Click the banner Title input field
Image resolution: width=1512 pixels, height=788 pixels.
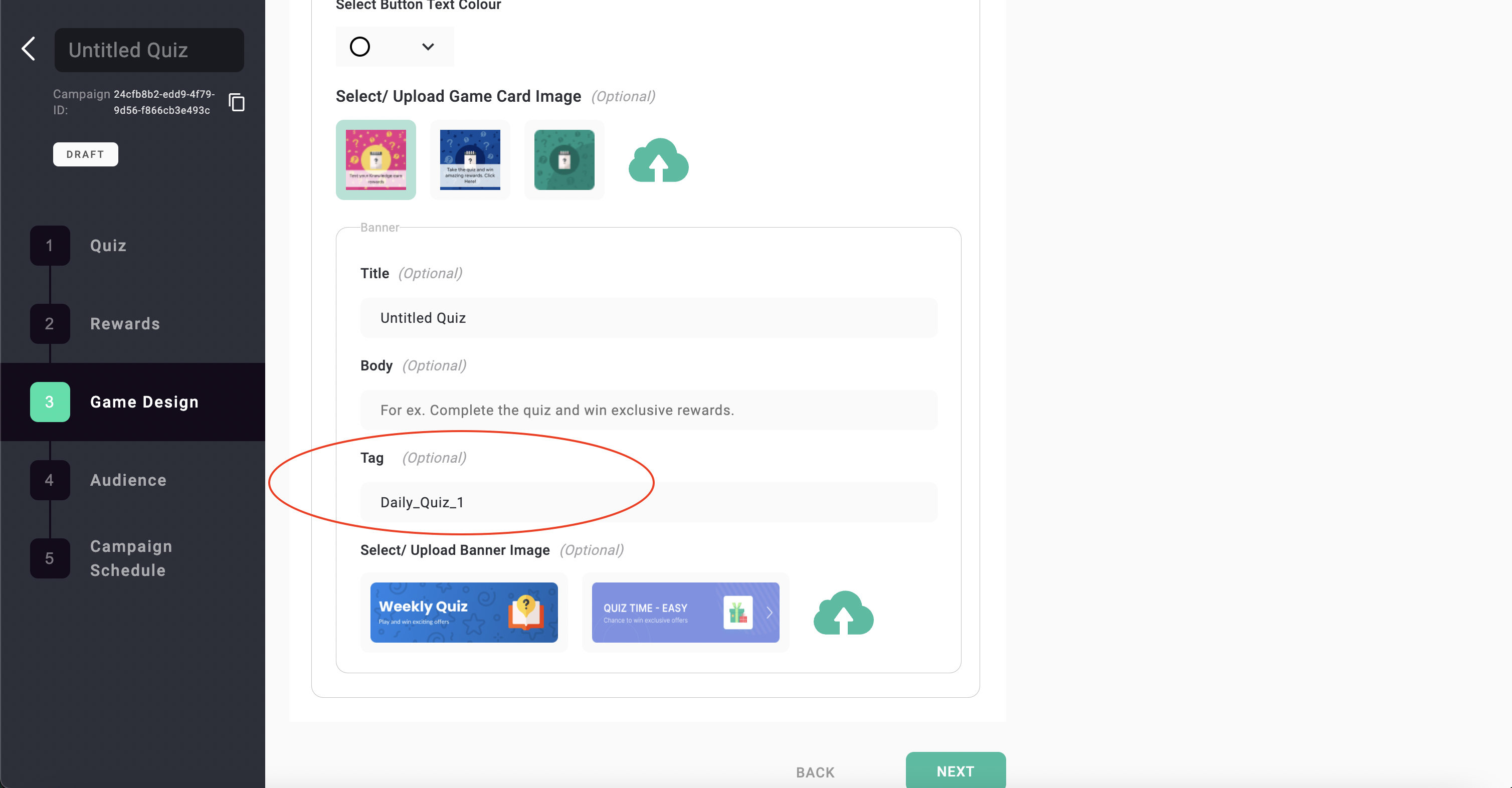point(649,317)
